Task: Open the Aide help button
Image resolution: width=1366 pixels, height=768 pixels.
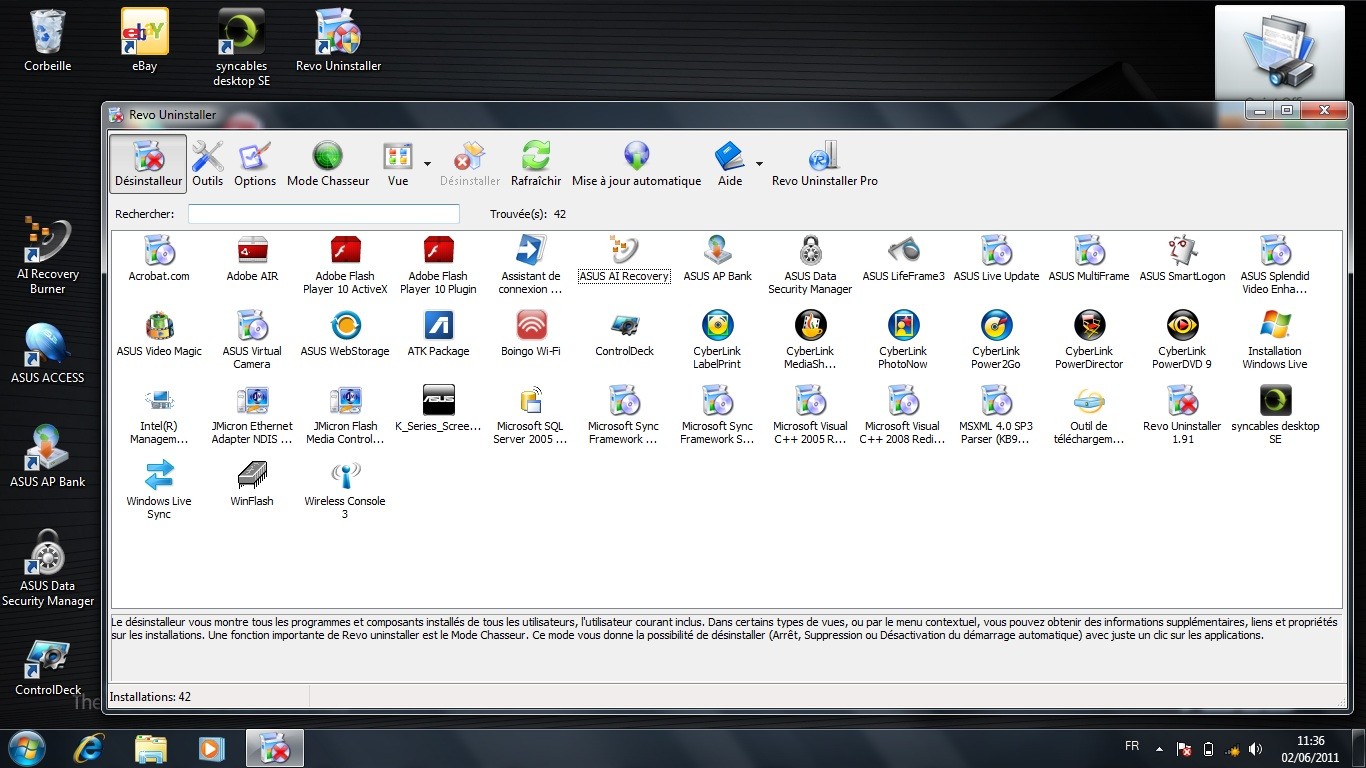Action: coord(730,164)
